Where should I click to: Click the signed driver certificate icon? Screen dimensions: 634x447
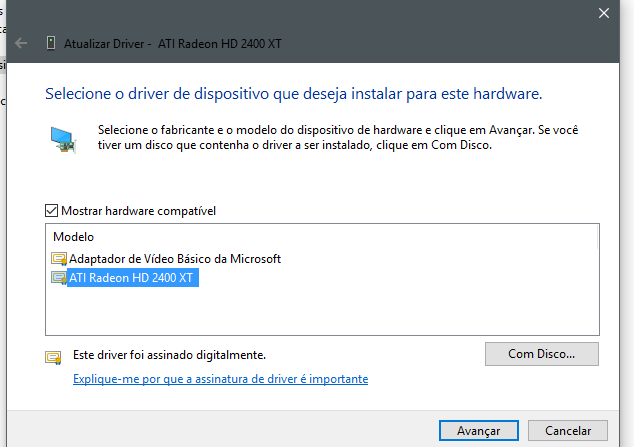point(53,358)
